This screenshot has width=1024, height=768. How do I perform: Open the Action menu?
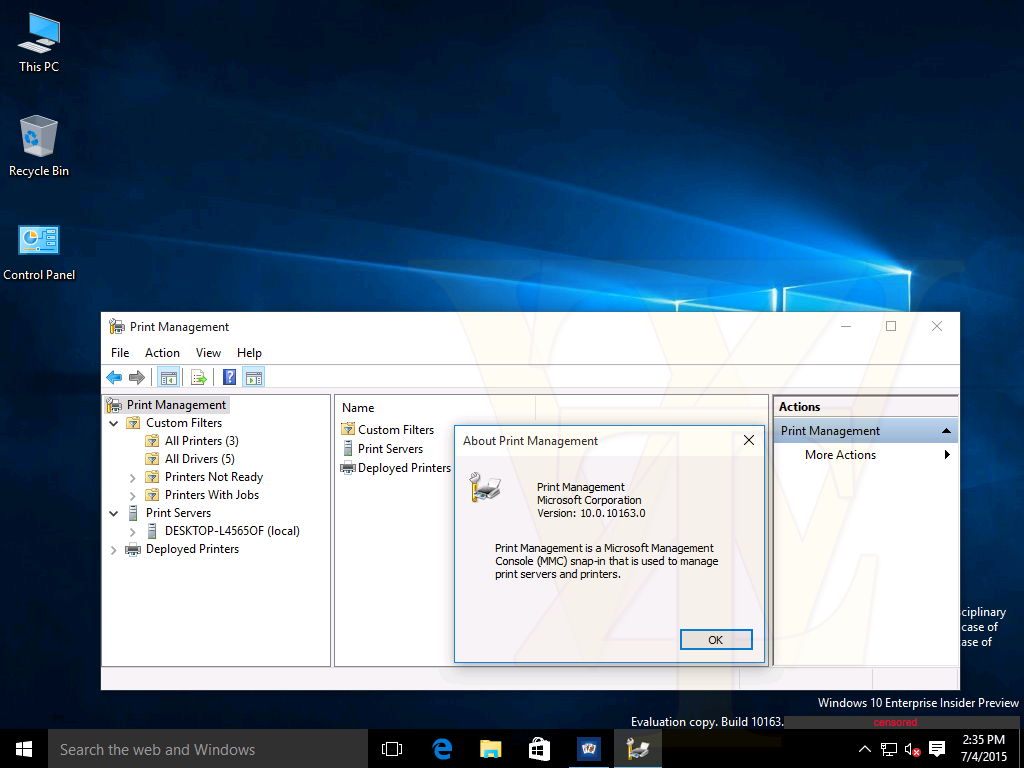pos(162,353)
